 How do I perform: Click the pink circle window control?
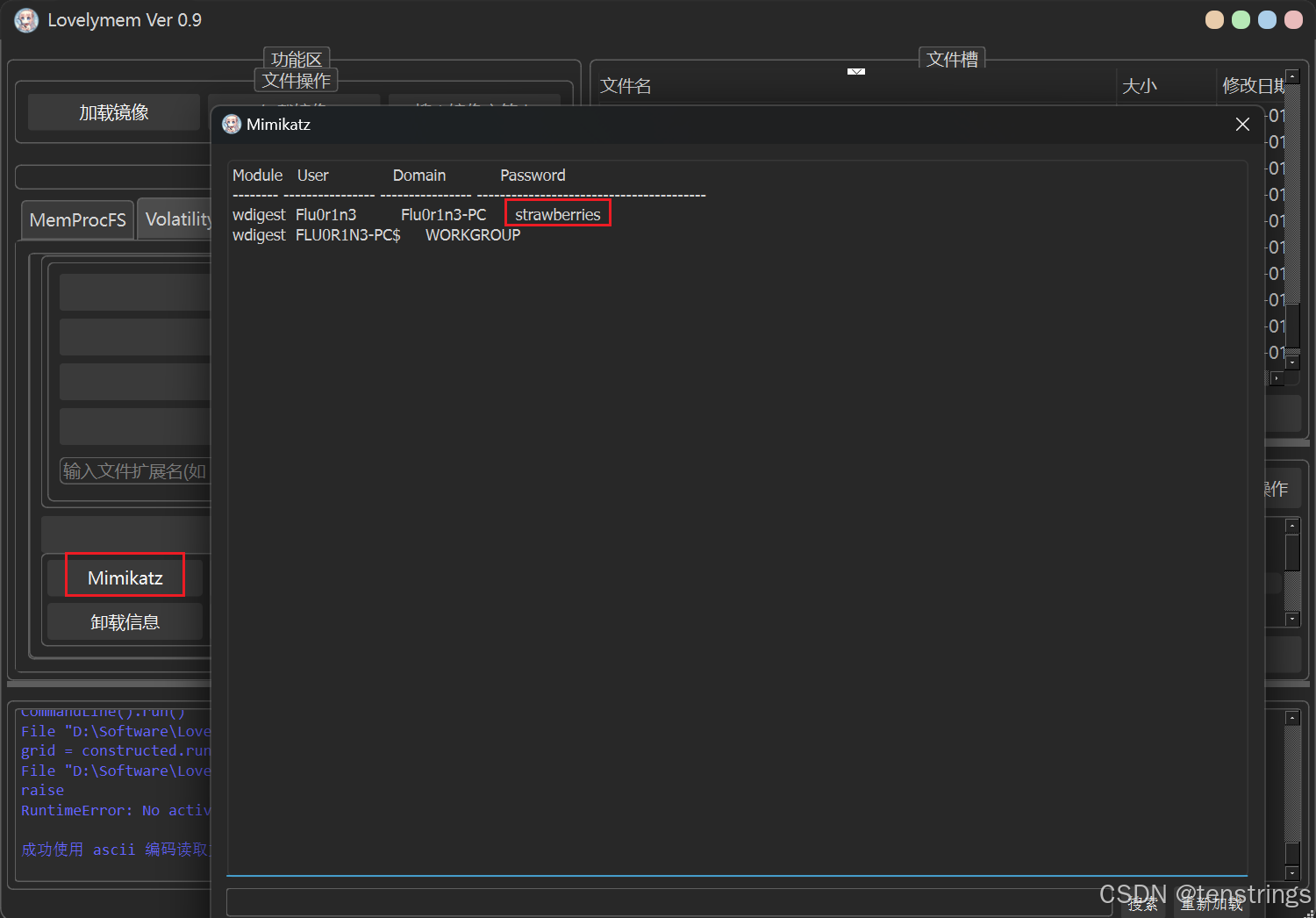(x=1293, y=19)
